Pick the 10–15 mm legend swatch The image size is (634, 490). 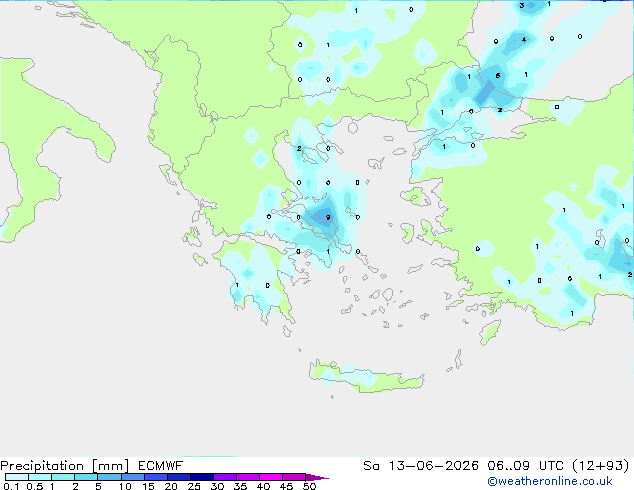[x=132, y=477]
